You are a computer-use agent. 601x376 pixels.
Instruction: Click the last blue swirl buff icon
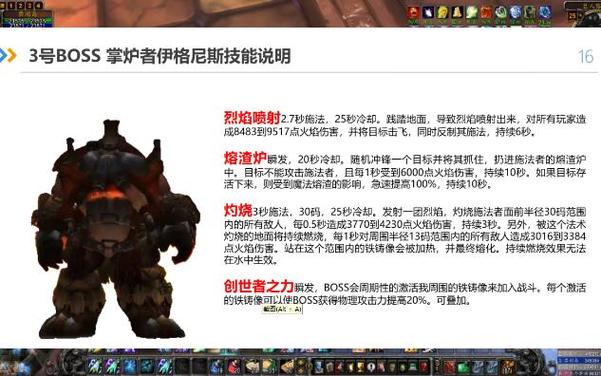[544, 13]
